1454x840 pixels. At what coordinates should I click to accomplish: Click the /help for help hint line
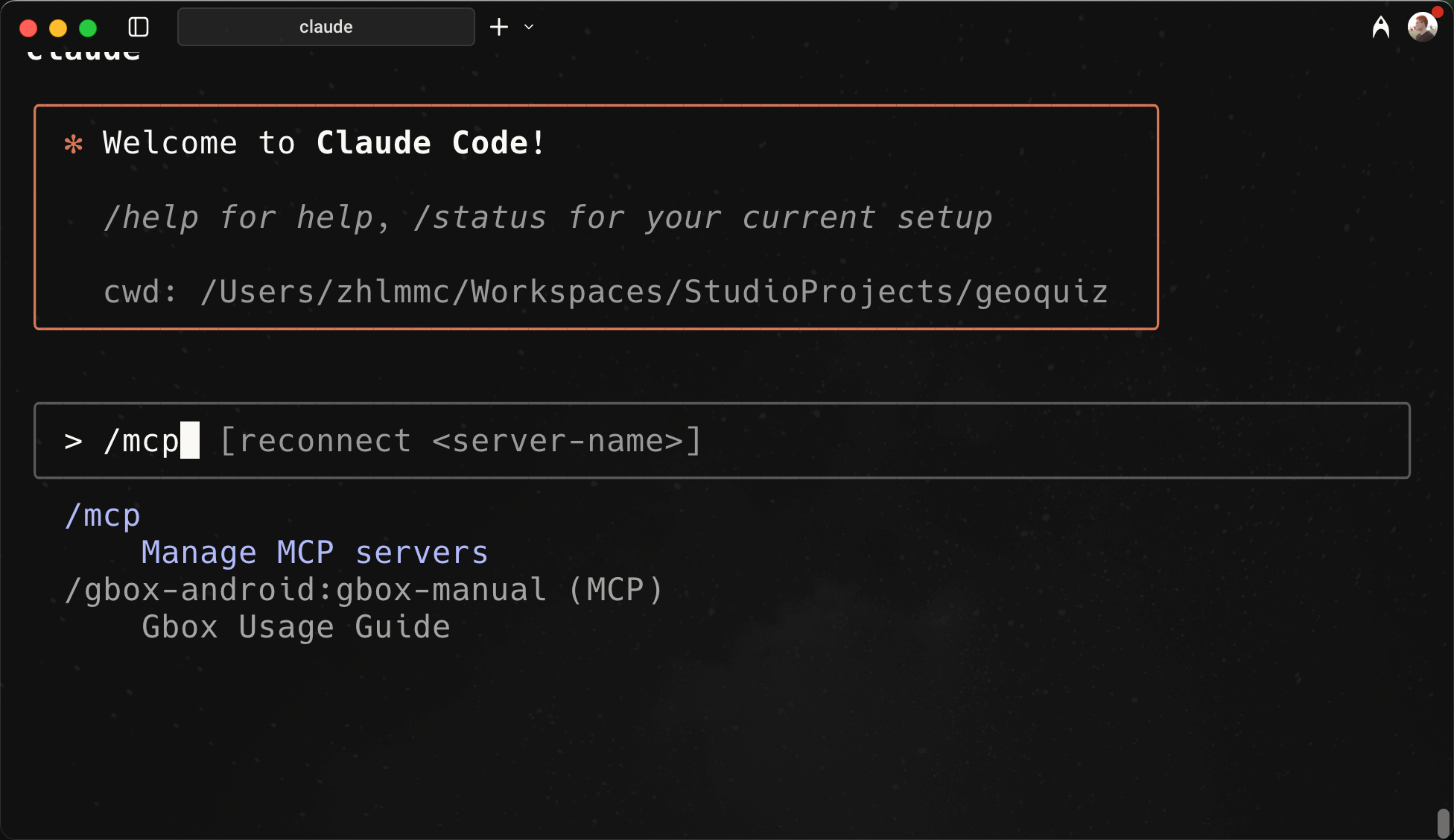point(547,217)
